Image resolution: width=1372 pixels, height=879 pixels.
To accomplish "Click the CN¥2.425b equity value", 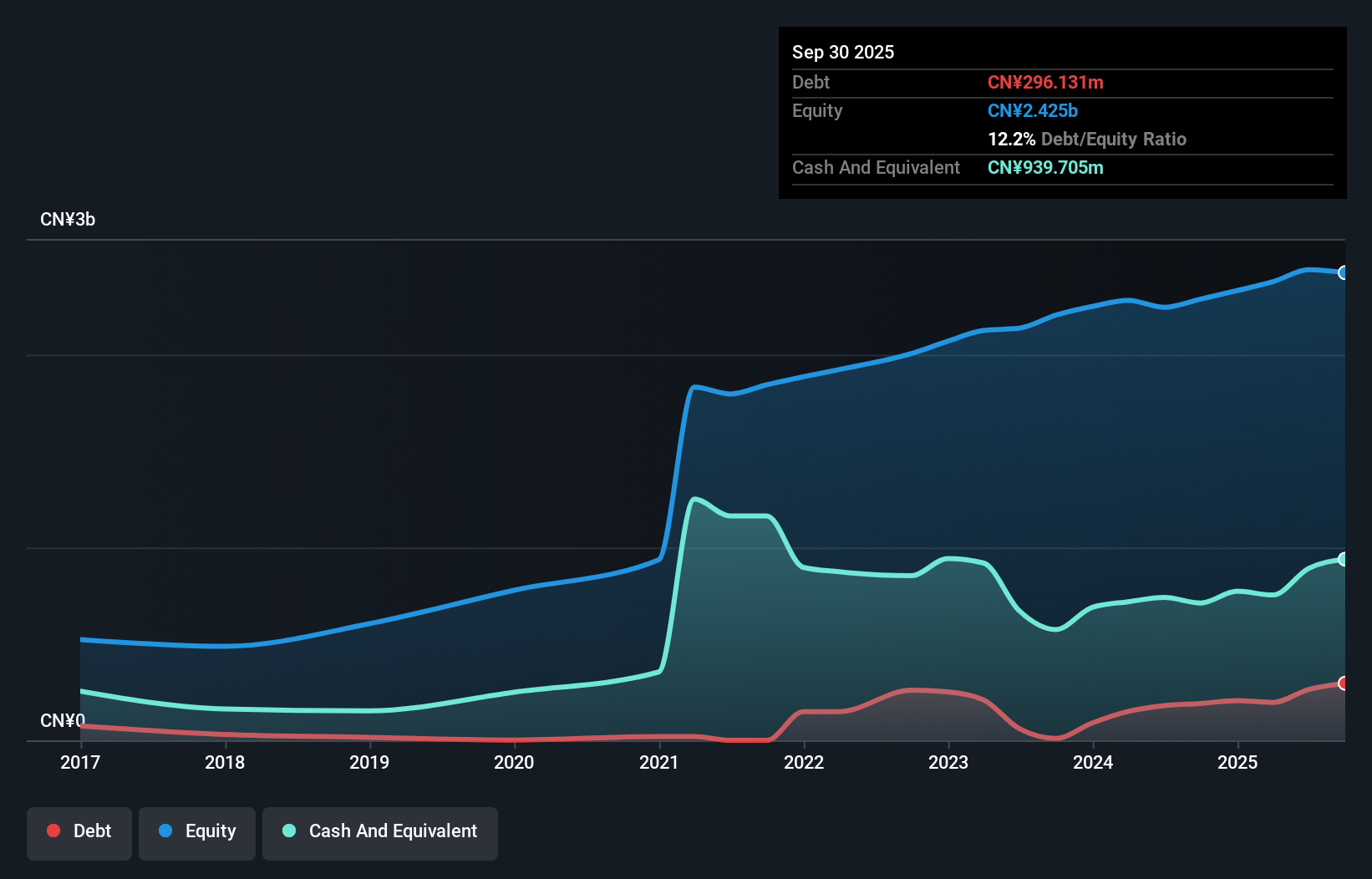I will [1033, 111].
